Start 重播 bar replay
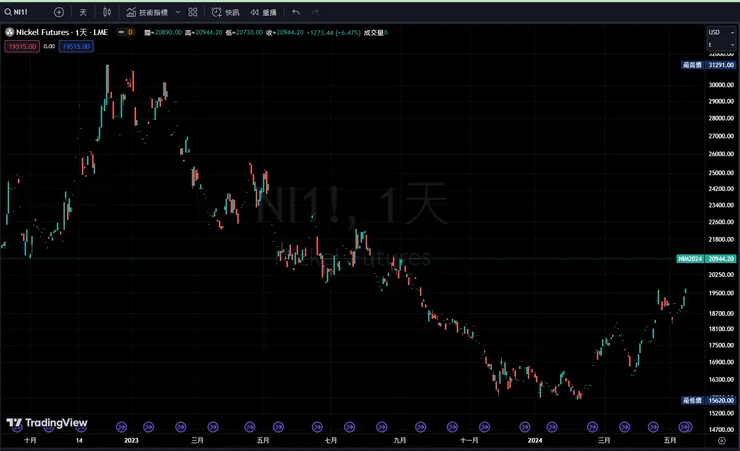The height and width of the screenshot is (451, 740). 263,12
